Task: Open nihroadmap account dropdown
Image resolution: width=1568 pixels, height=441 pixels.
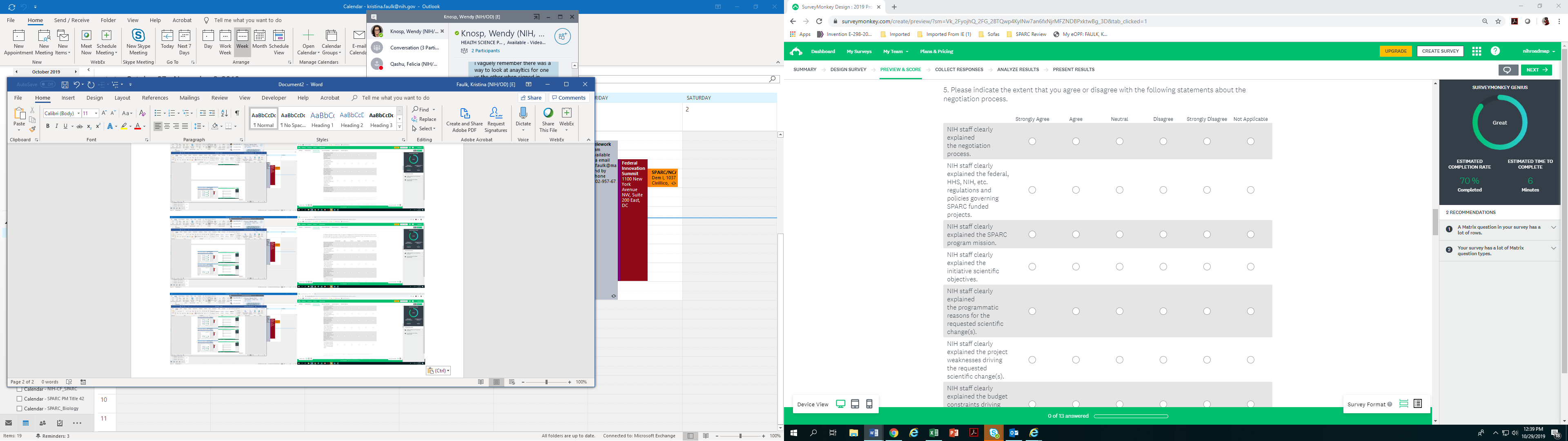Action: (x=1538, y=51)
